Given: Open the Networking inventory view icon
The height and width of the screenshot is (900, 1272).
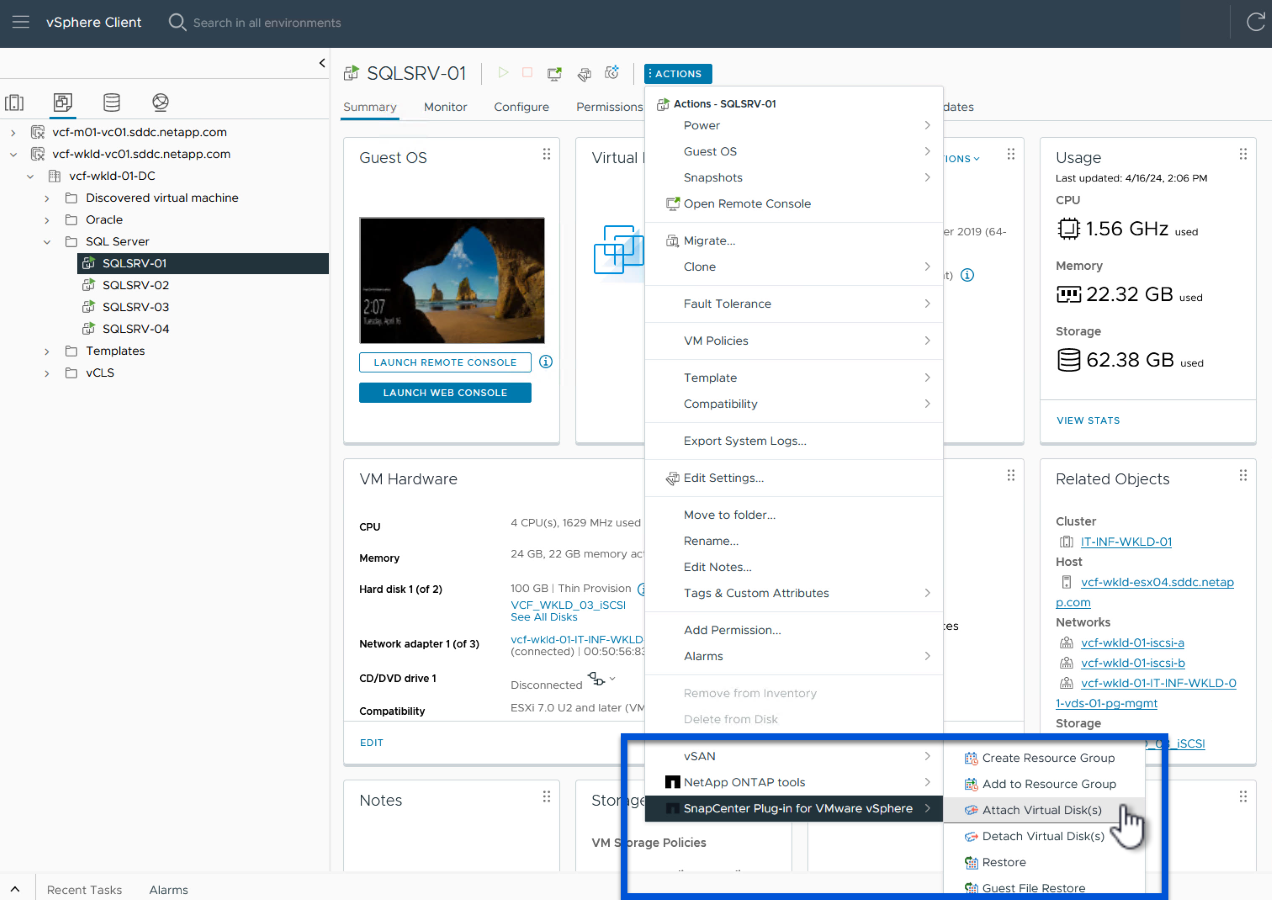Looking at the screenshot, I should (161, 102).
